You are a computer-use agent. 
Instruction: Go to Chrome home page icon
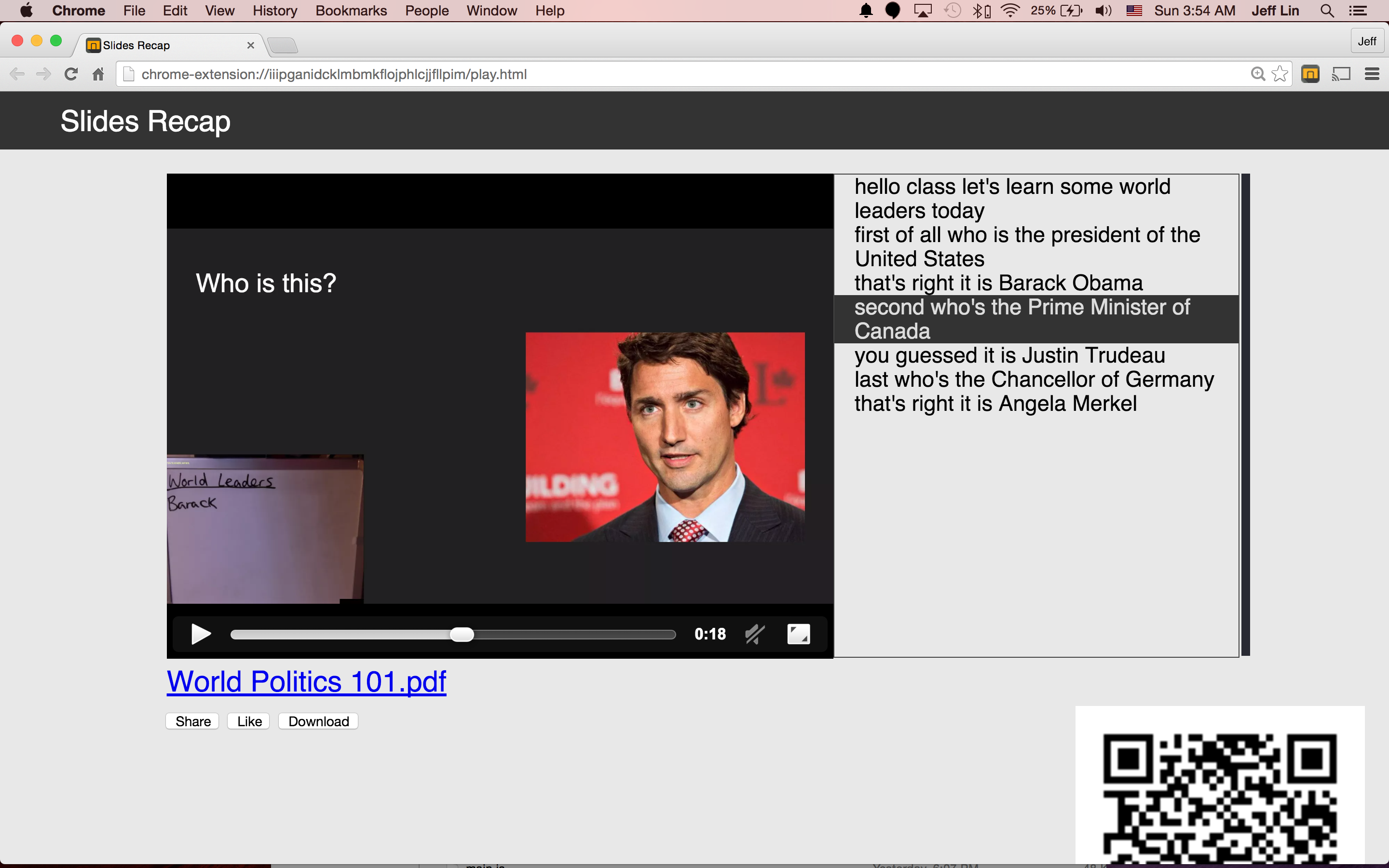click(x=98, y=74)
